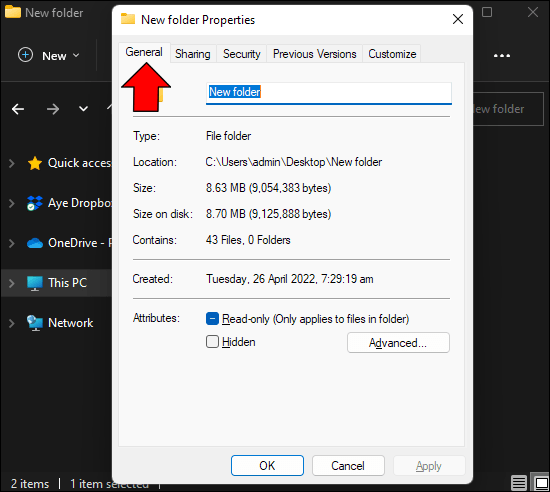Go forward with Explorer forward arrow
Screen dimensions: 550x492
tap(53, 109)
